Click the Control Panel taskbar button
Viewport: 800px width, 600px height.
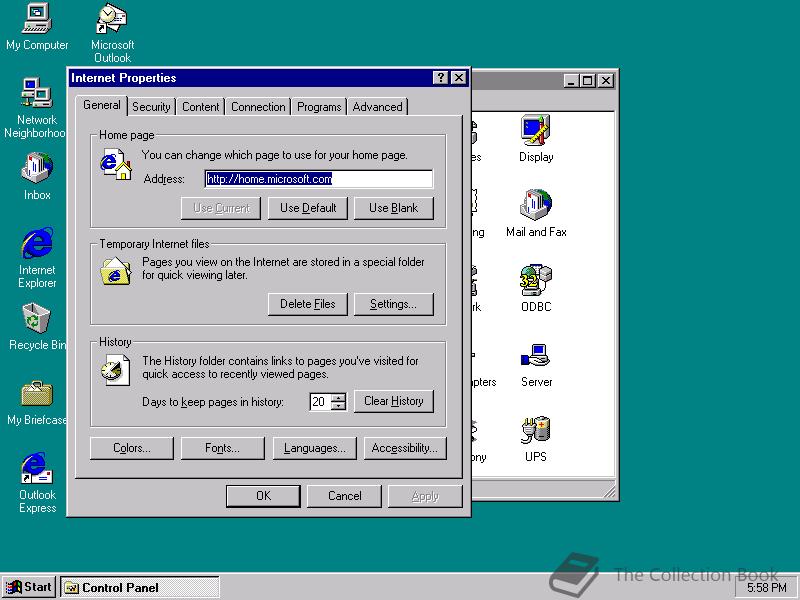click(x=140, y=588)
